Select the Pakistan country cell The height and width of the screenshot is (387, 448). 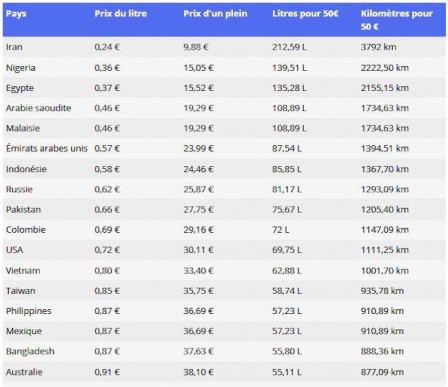click(x=23, y=210)
